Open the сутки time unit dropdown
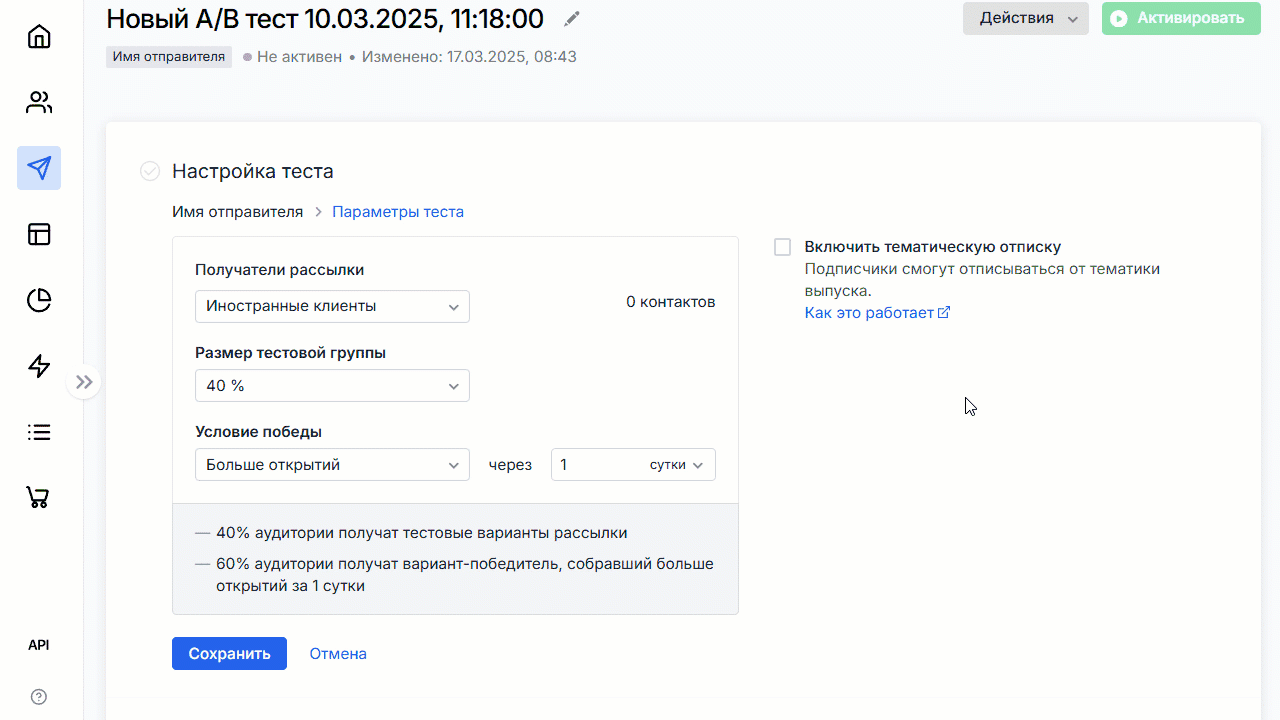 tap(676, 465)
